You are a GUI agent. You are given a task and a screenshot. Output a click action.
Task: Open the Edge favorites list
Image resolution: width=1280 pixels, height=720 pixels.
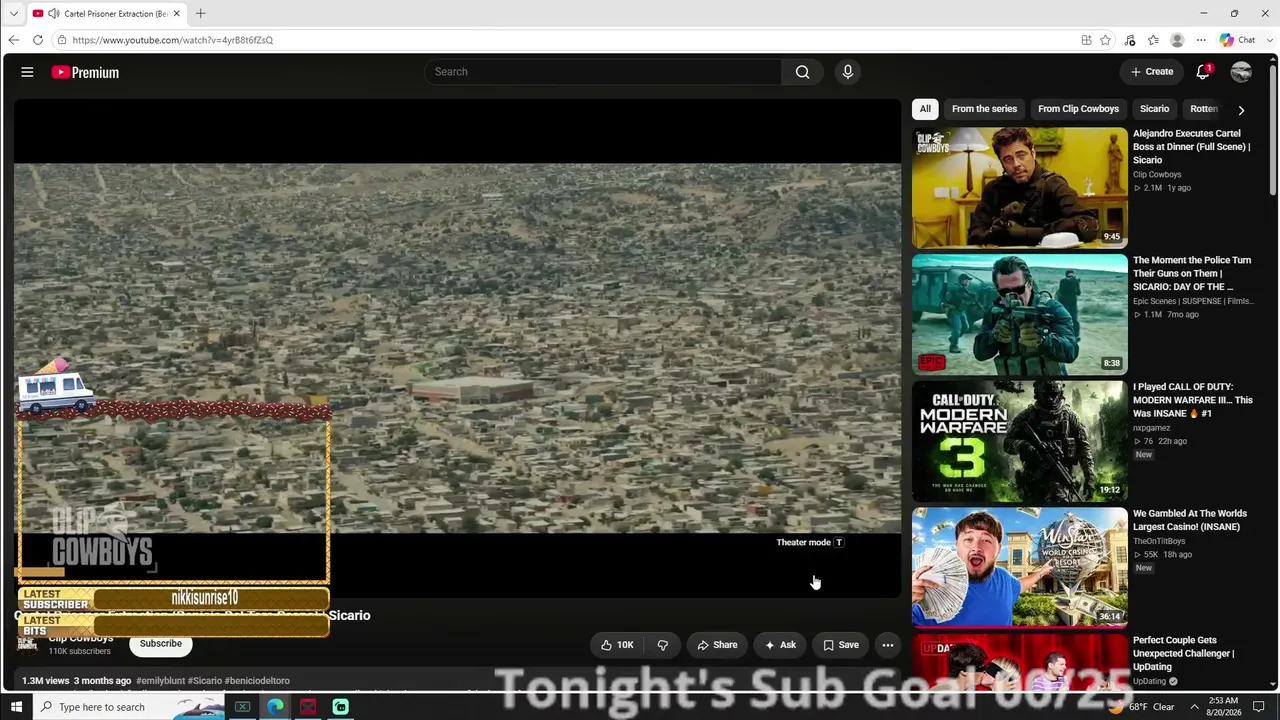coord(1153,40)
